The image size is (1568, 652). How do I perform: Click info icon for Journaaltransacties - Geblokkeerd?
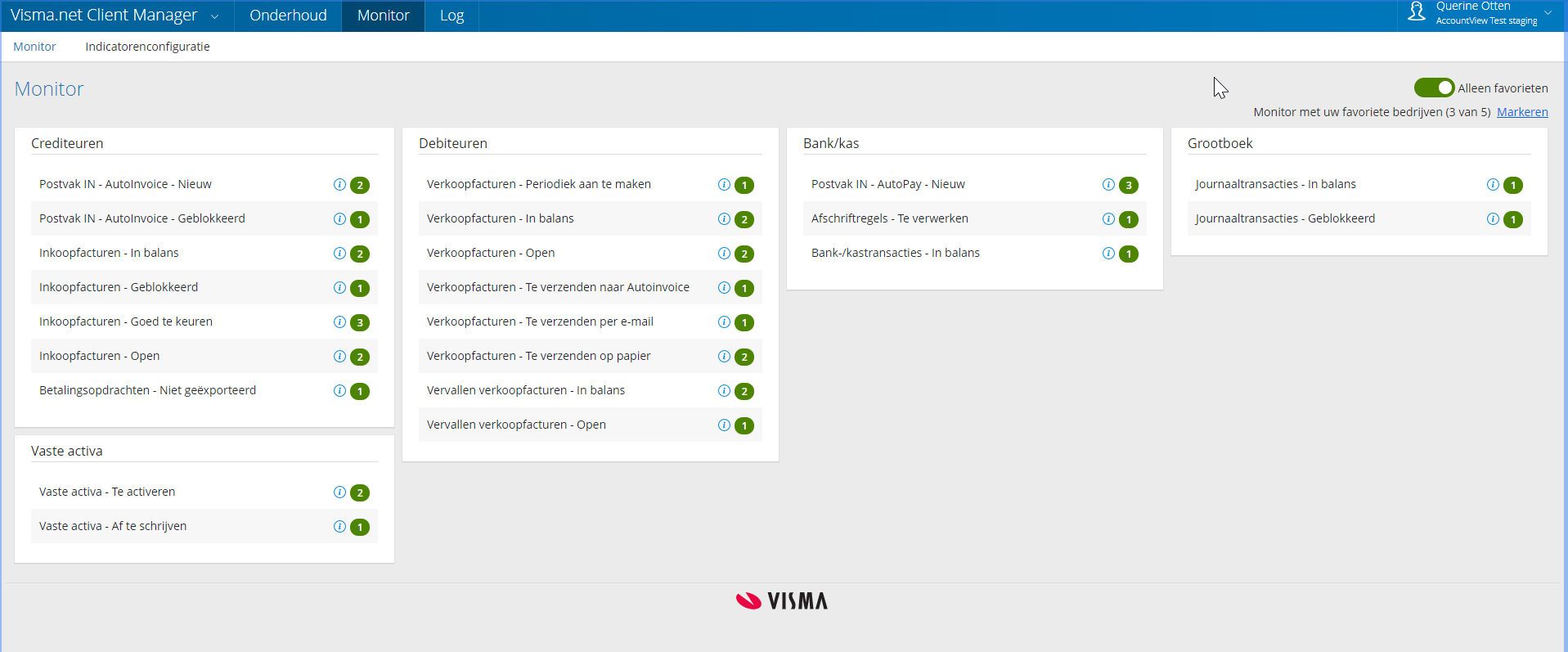click(1493, 219)
